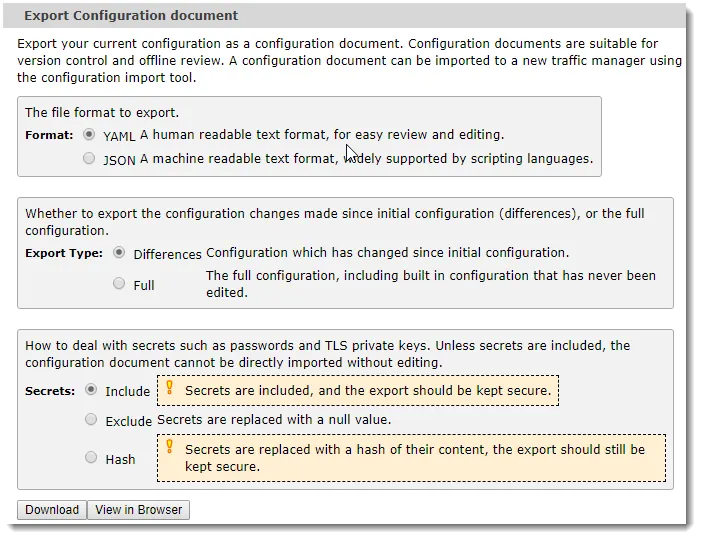Select Hash secrets radio button
This screenshot has width=701, height=539.
click(x=91, y=457)
